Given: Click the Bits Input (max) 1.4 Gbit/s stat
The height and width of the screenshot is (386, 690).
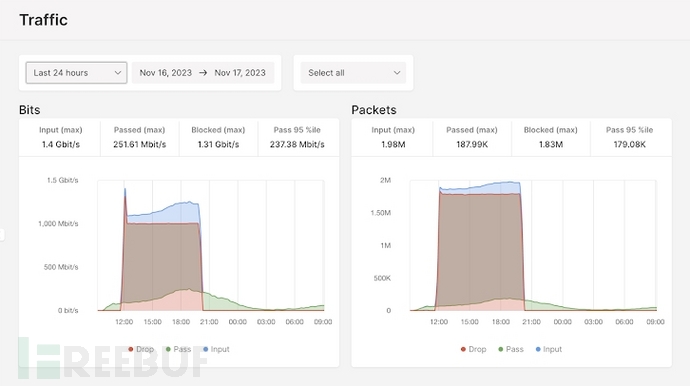Looking at the screenshot, I should pyautogui.click(x=60, y=137).
